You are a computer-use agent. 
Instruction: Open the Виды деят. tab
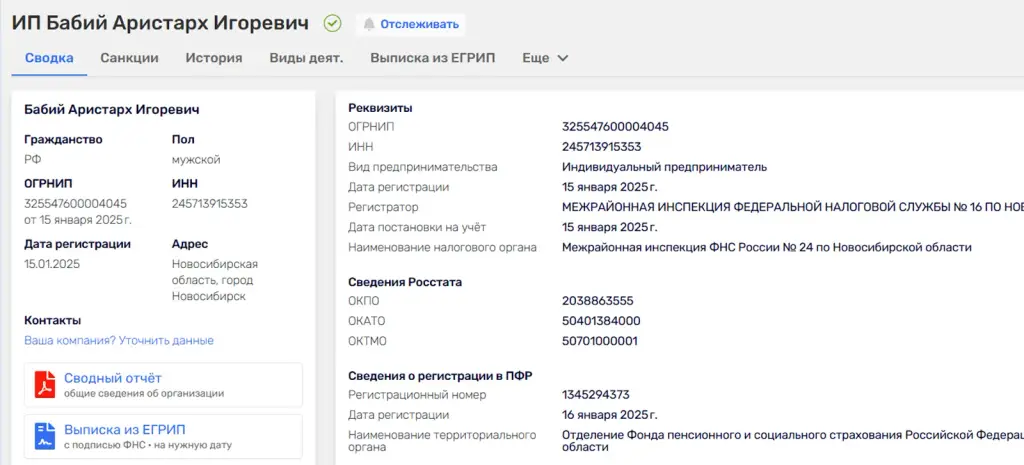pos(306,57)
